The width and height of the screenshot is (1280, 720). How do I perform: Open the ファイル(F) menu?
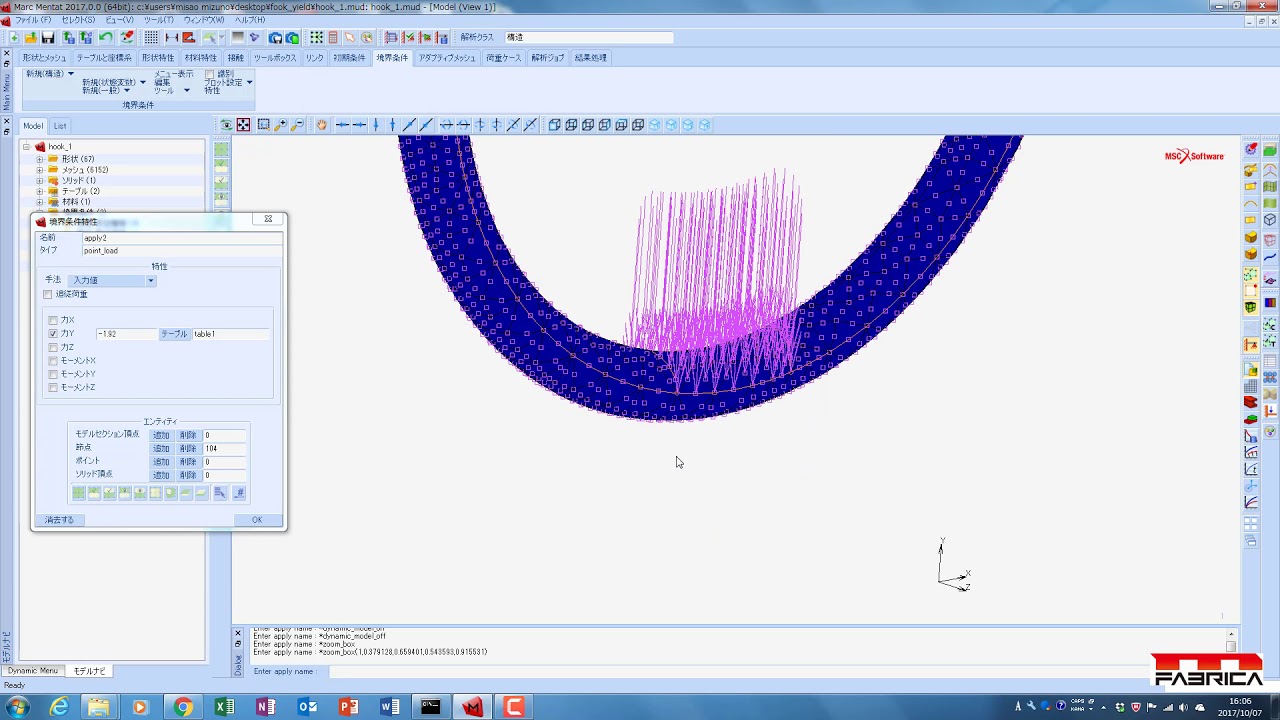(x=33, y=20)
